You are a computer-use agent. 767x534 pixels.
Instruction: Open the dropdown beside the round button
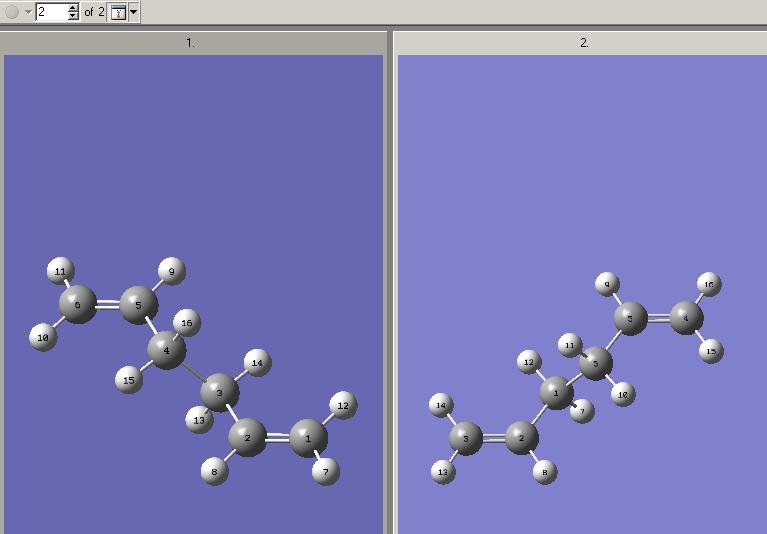(28, 12)
